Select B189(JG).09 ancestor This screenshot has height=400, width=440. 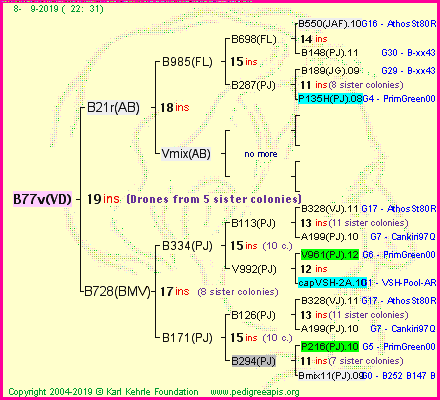330,71
